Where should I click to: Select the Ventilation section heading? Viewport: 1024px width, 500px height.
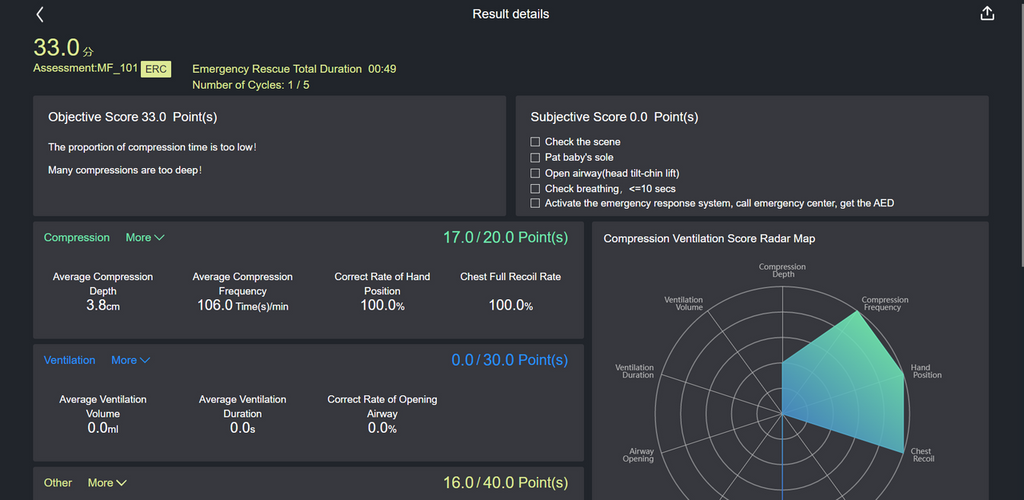coord(70,360)
